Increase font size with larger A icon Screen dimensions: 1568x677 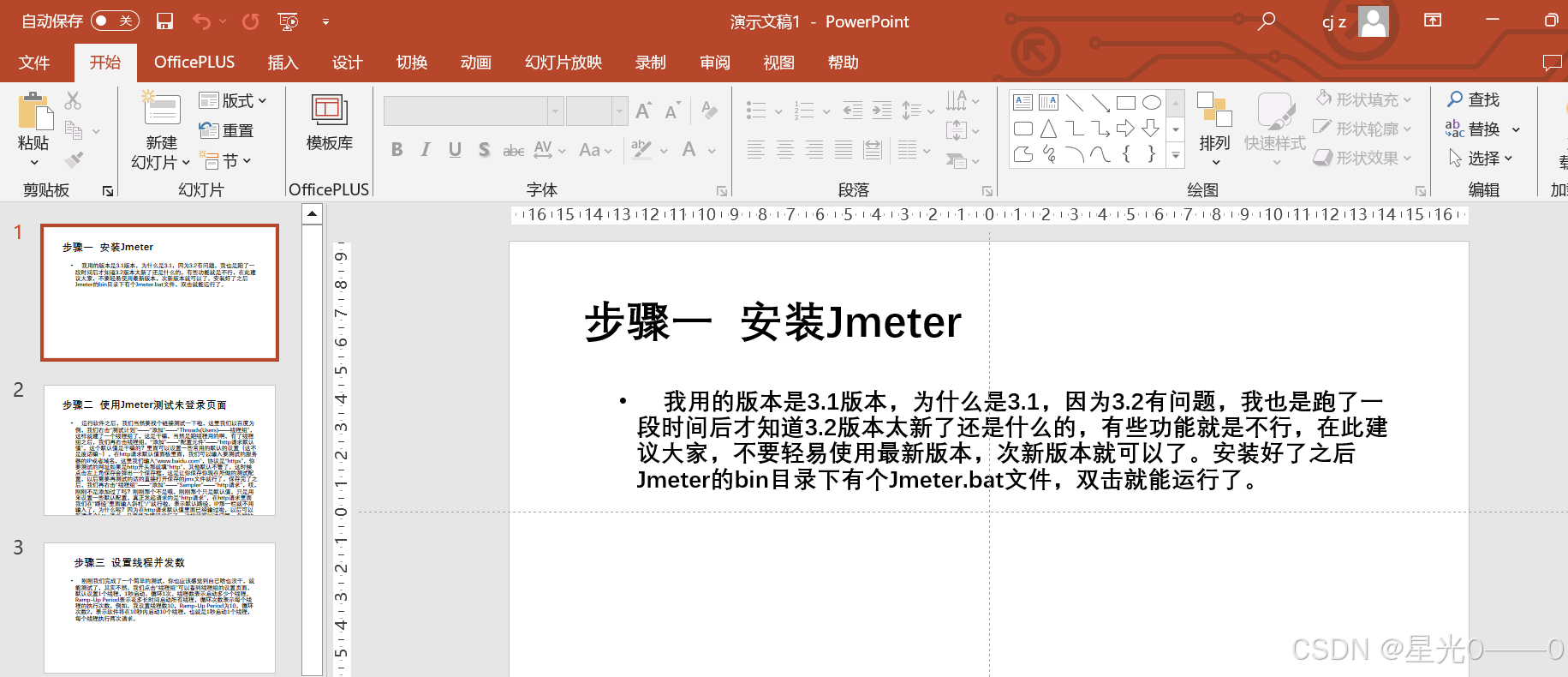(644, 111)
